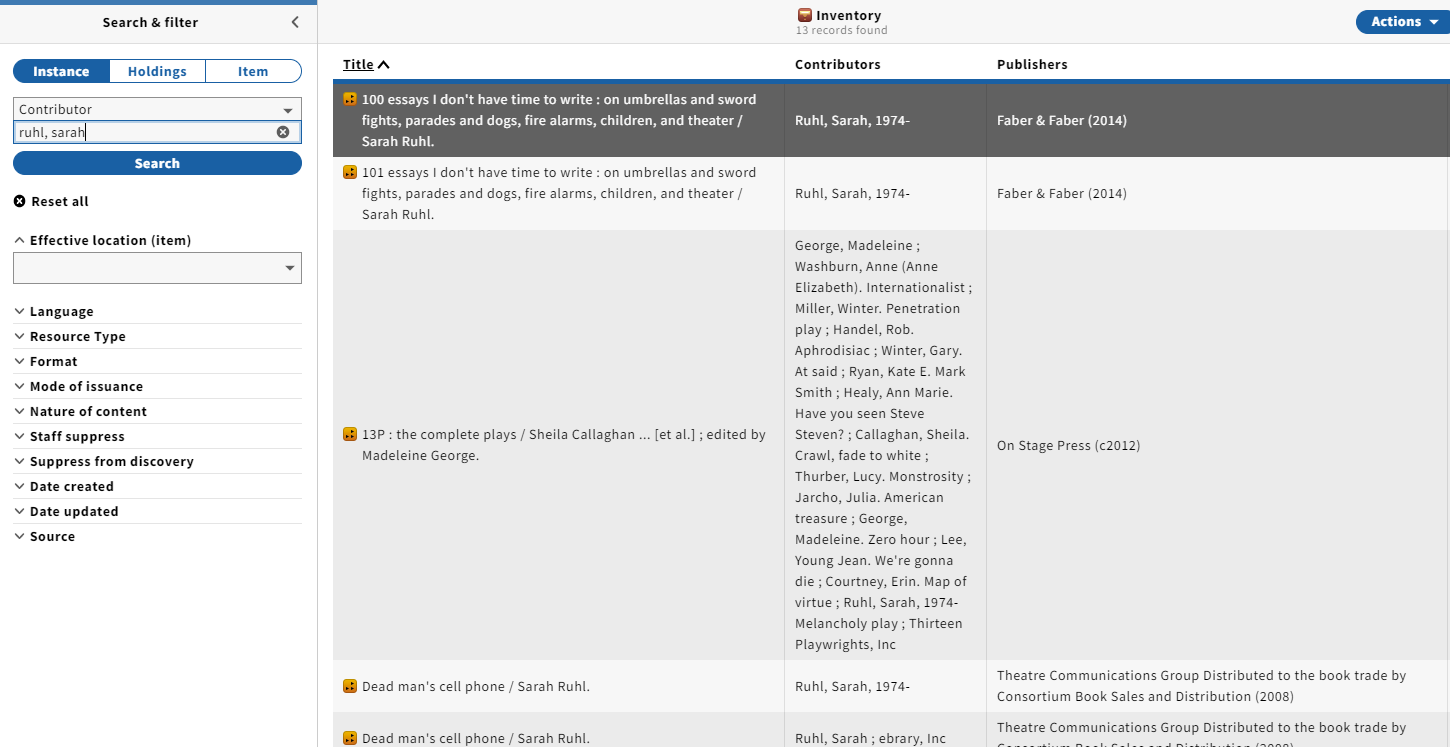This screenshot has width=1450, height=747.
Task: Expand the Suppress from discovery filter
Action: [104, 461]
